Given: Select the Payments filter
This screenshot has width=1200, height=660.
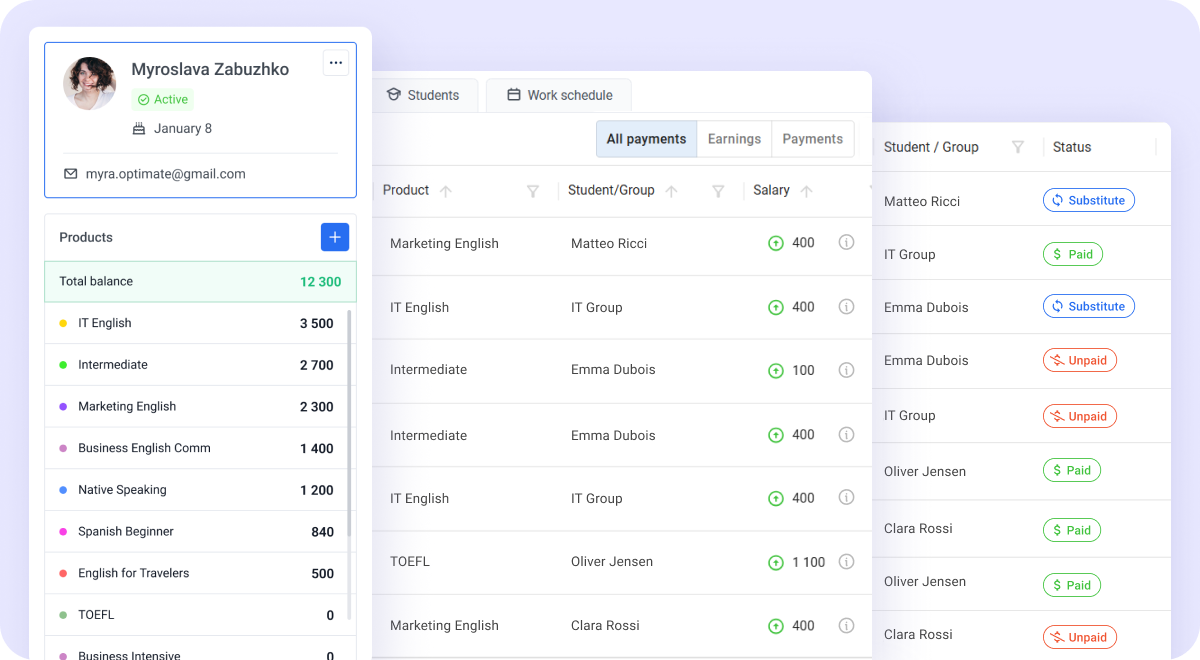Looking at the screenshot, I should pyautogui.click(x=812, y=139).
